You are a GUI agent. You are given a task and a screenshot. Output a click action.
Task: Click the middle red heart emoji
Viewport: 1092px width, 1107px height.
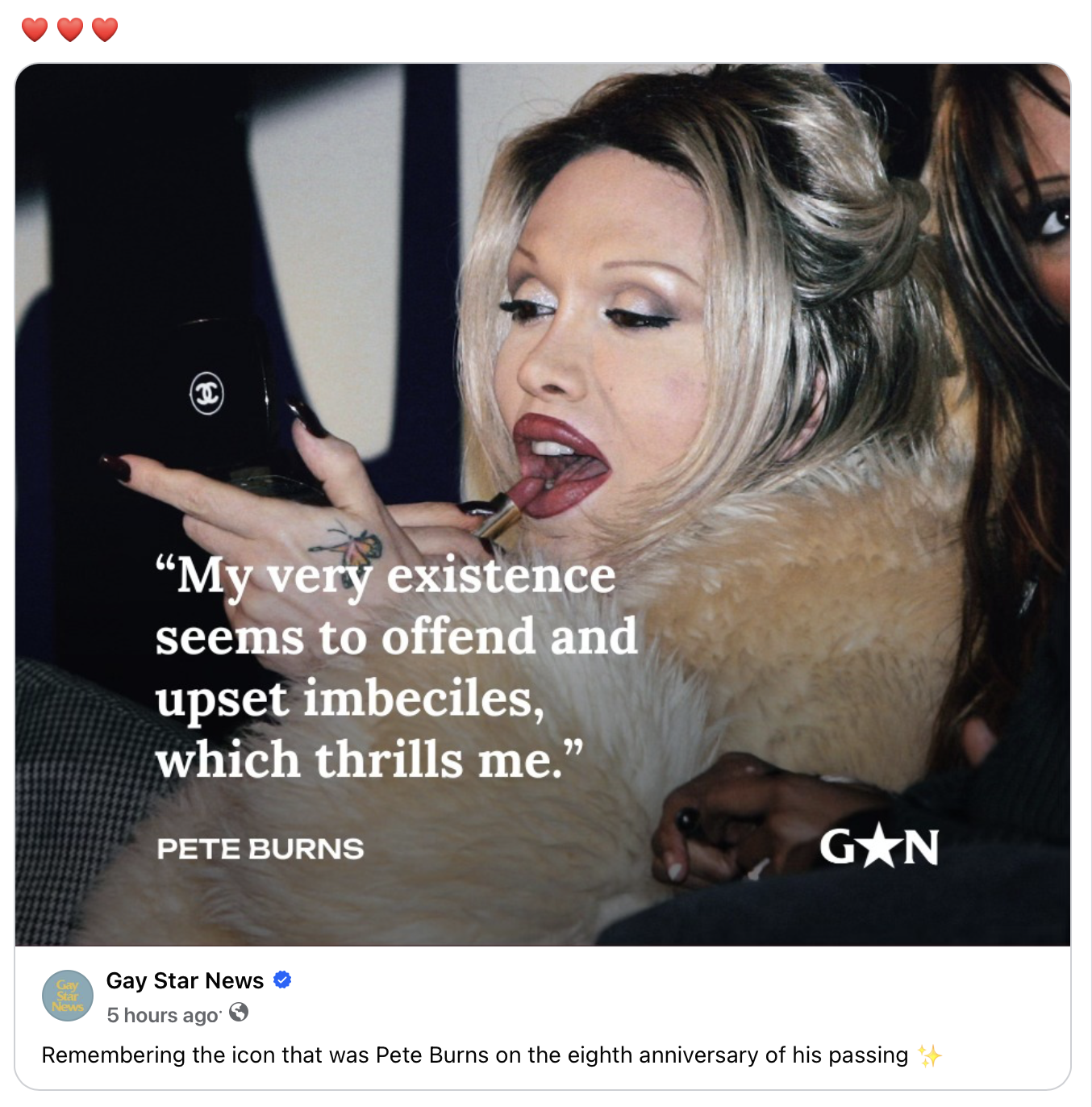70,30
